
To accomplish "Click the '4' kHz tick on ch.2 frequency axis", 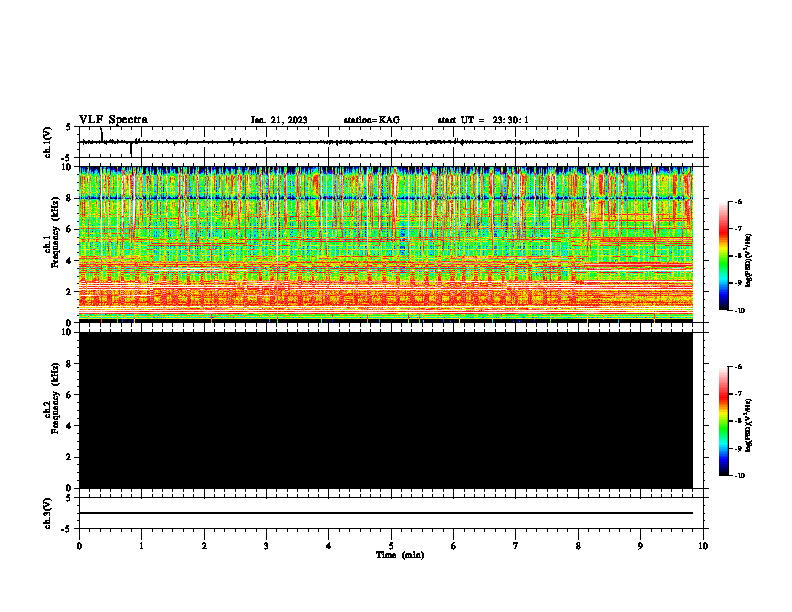I will [x=70, y=426].
